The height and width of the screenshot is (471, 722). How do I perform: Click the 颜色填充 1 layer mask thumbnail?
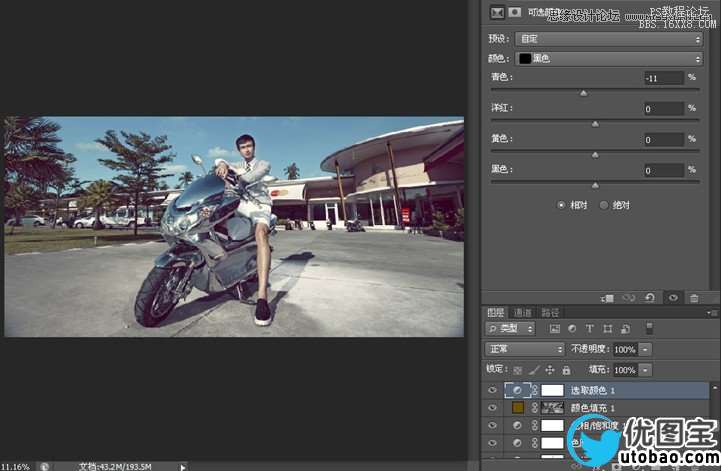pos(552,407)
